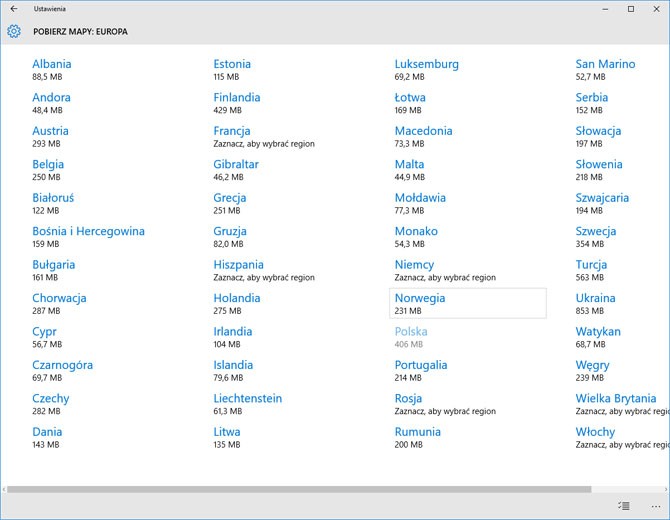The width and height of the screenshot is (670, 520).
Task: Choose the Litwa map
Action: pyautogui.click(x=226, y=437)
